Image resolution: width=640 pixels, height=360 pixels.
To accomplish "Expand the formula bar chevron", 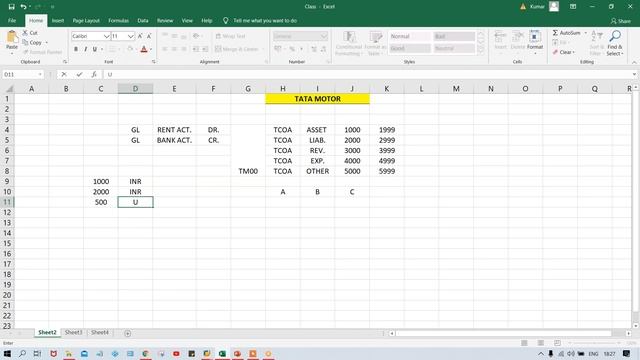I will pos(634,74).
